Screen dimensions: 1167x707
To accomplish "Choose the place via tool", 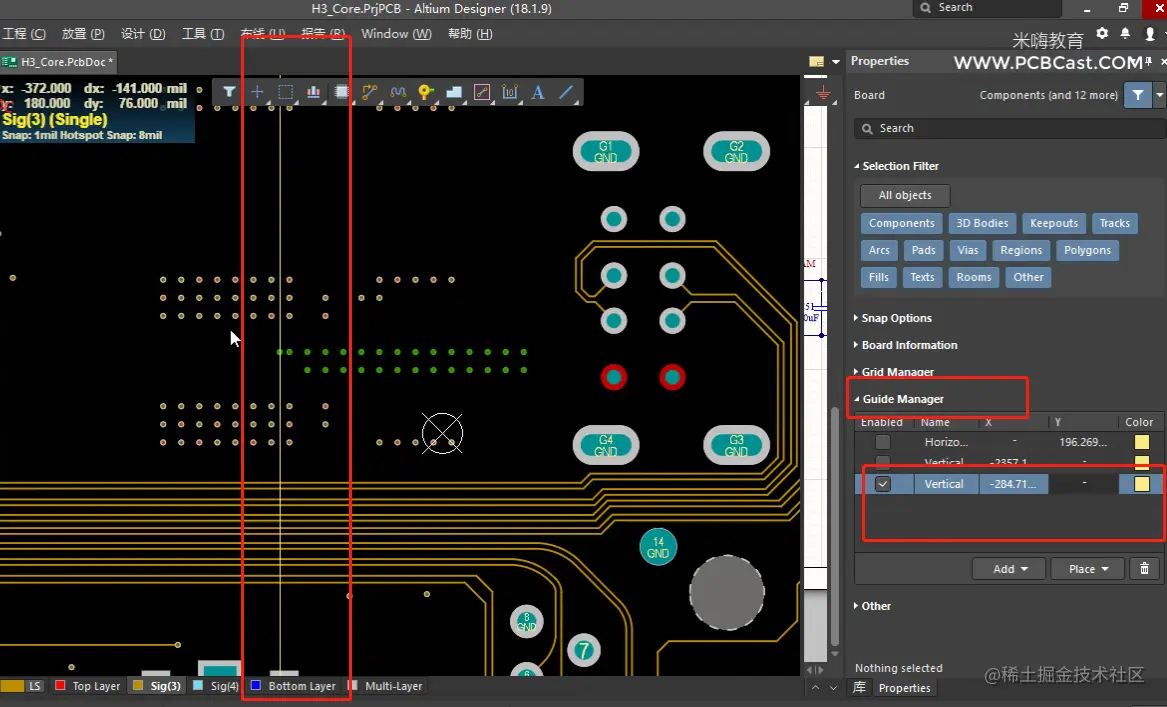I will coord(426,92).
